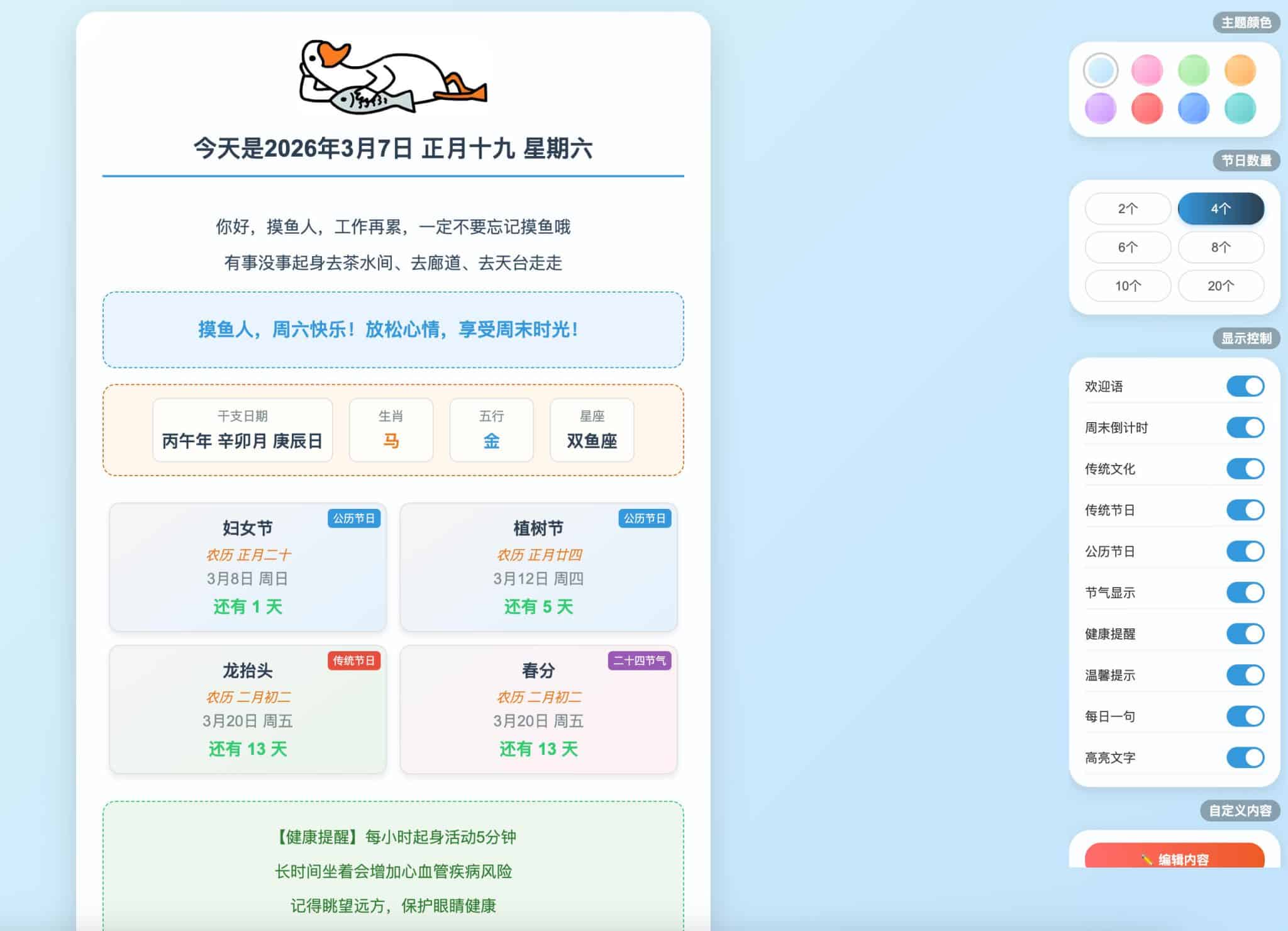Screen dimensions: 1288x931
Task: Click the 五行 金 box
Action: pyautogui.click(x=492, y=430)
